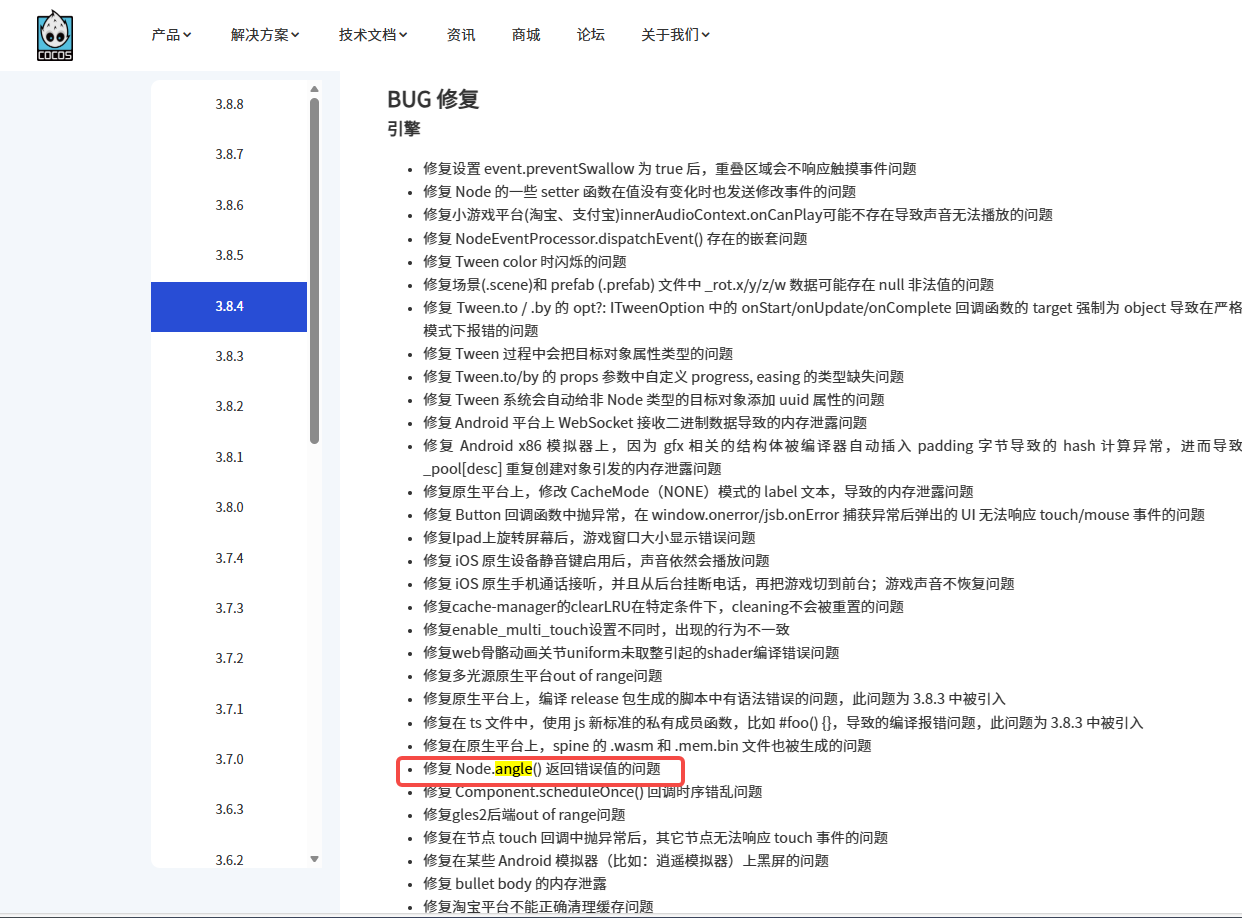The height and width of the screenshot is (918, 1242).
Task: Click the cache-manager clearLRU fix line
Action: pos(663,607)
